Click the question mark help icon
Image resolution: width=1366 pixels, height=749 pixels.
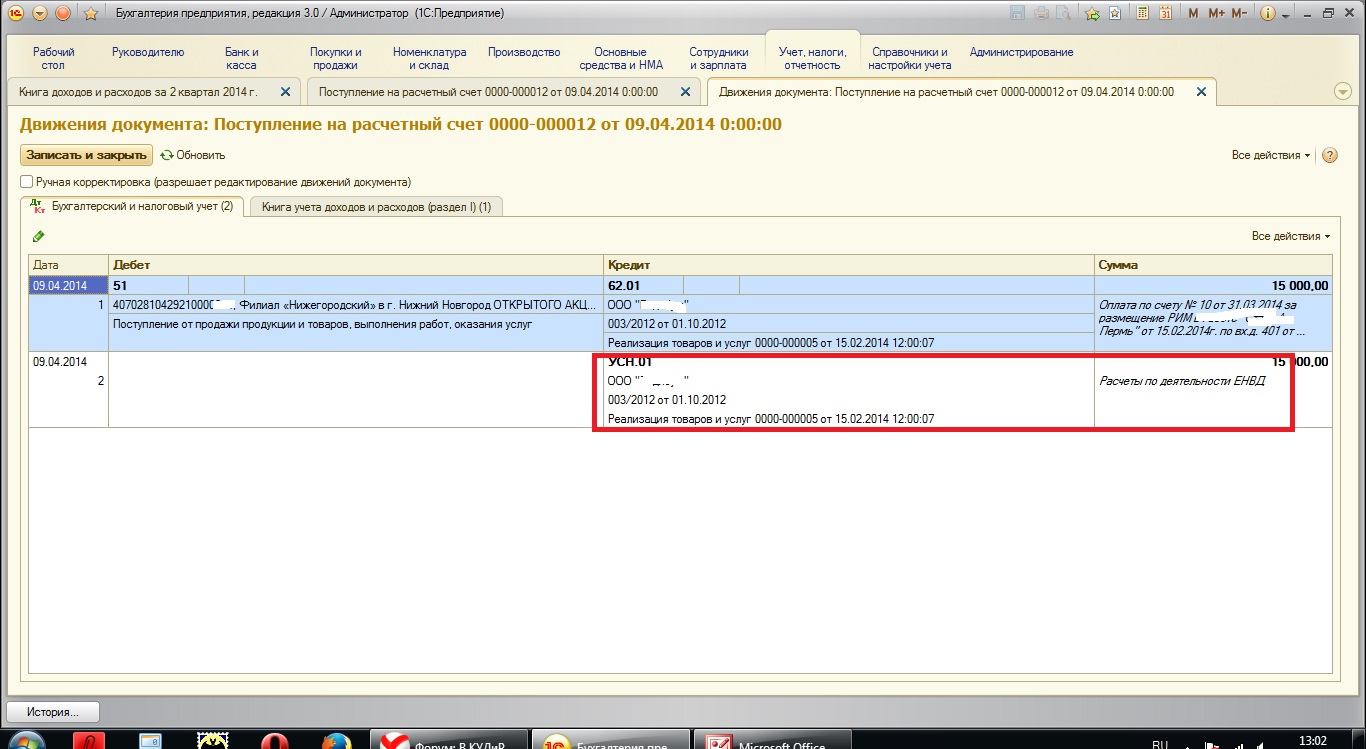1329,155
